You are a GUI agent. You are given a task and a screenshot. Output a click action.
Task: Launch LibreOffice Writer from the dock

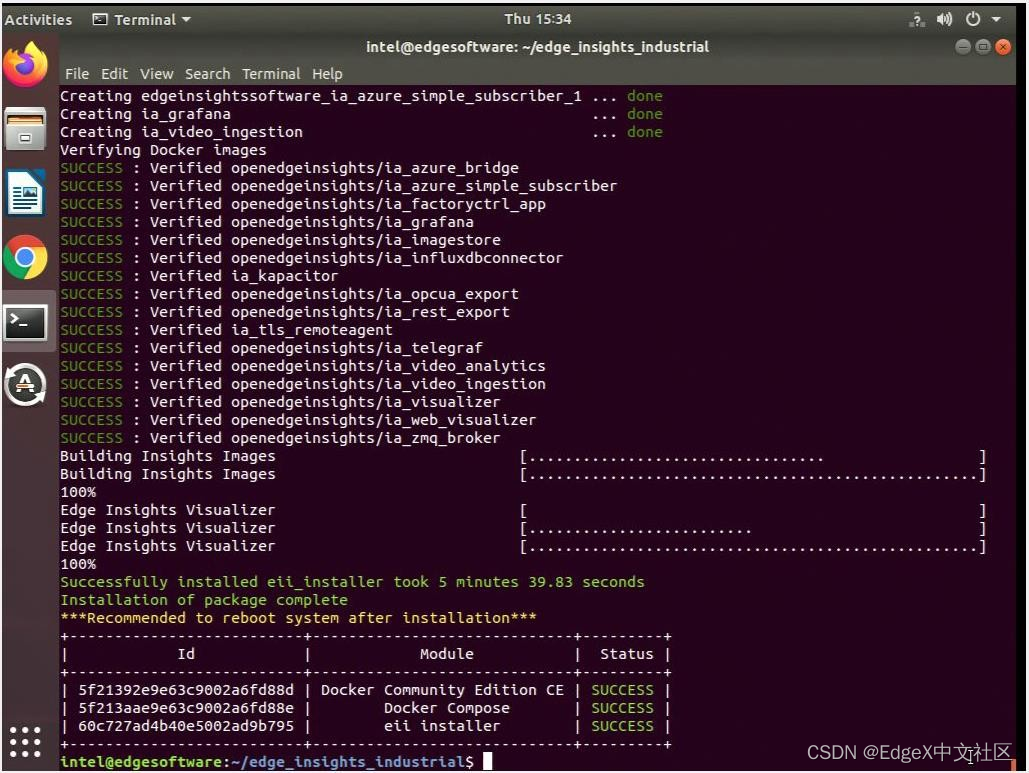26,193
